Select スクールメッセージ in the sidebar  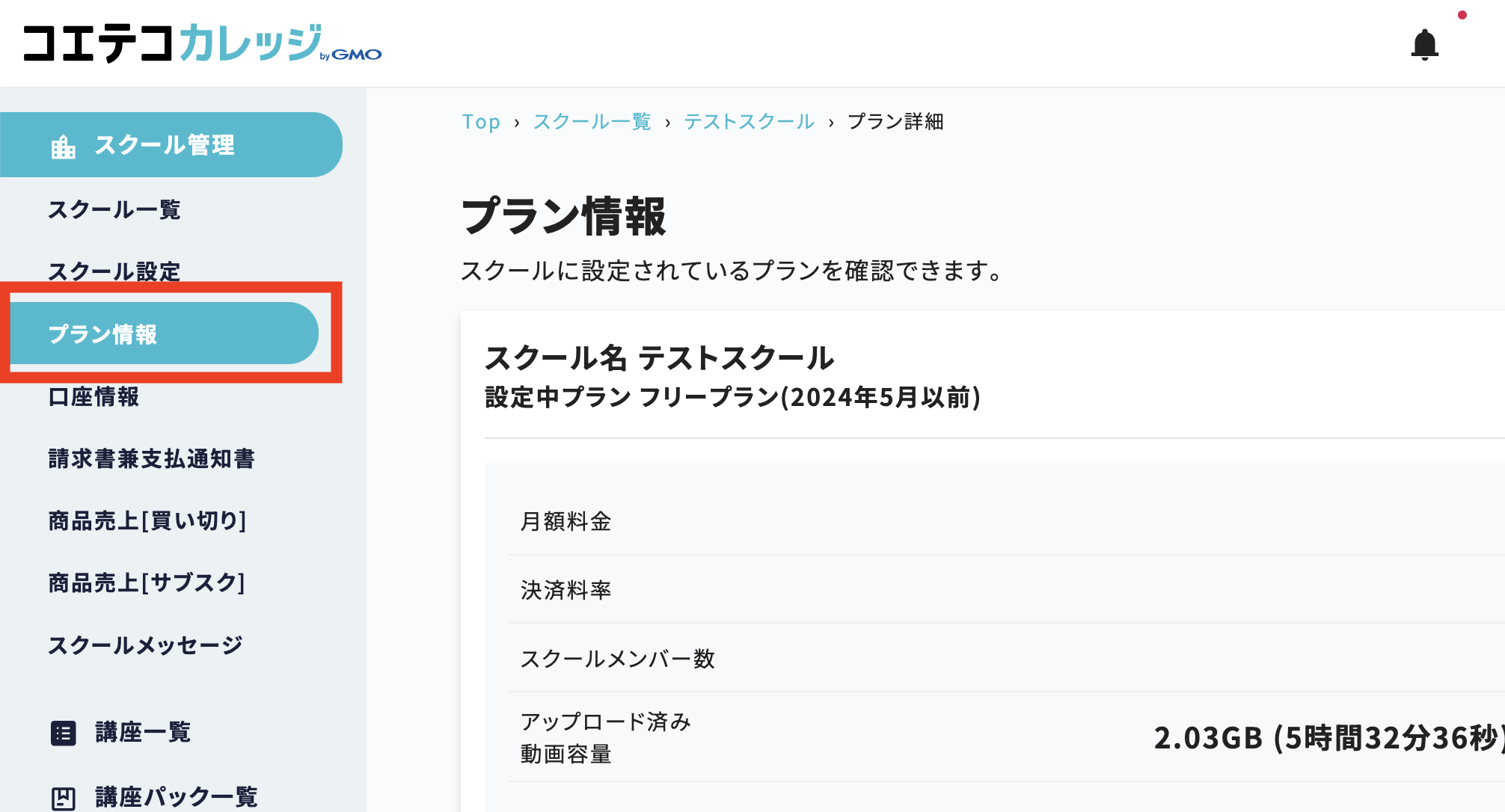[x=146, y=644]
